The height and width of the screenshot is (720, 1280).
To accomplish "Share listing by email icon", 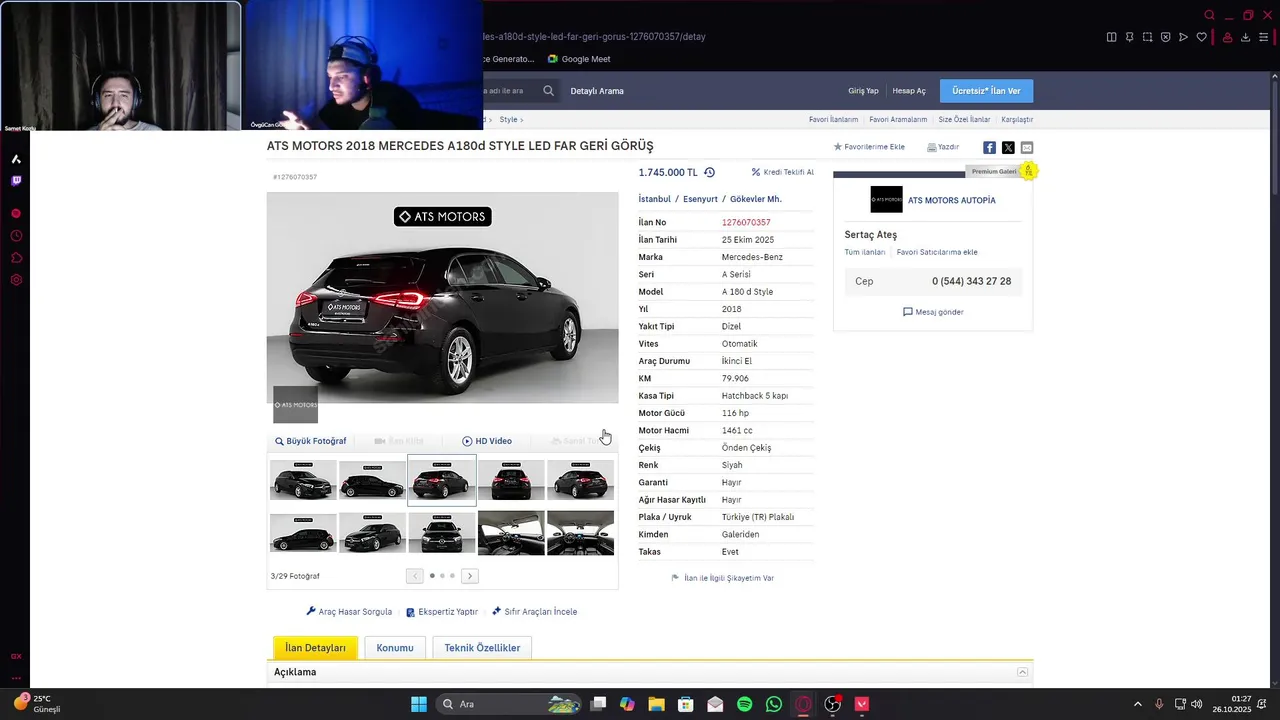I will pos(1027,147).
